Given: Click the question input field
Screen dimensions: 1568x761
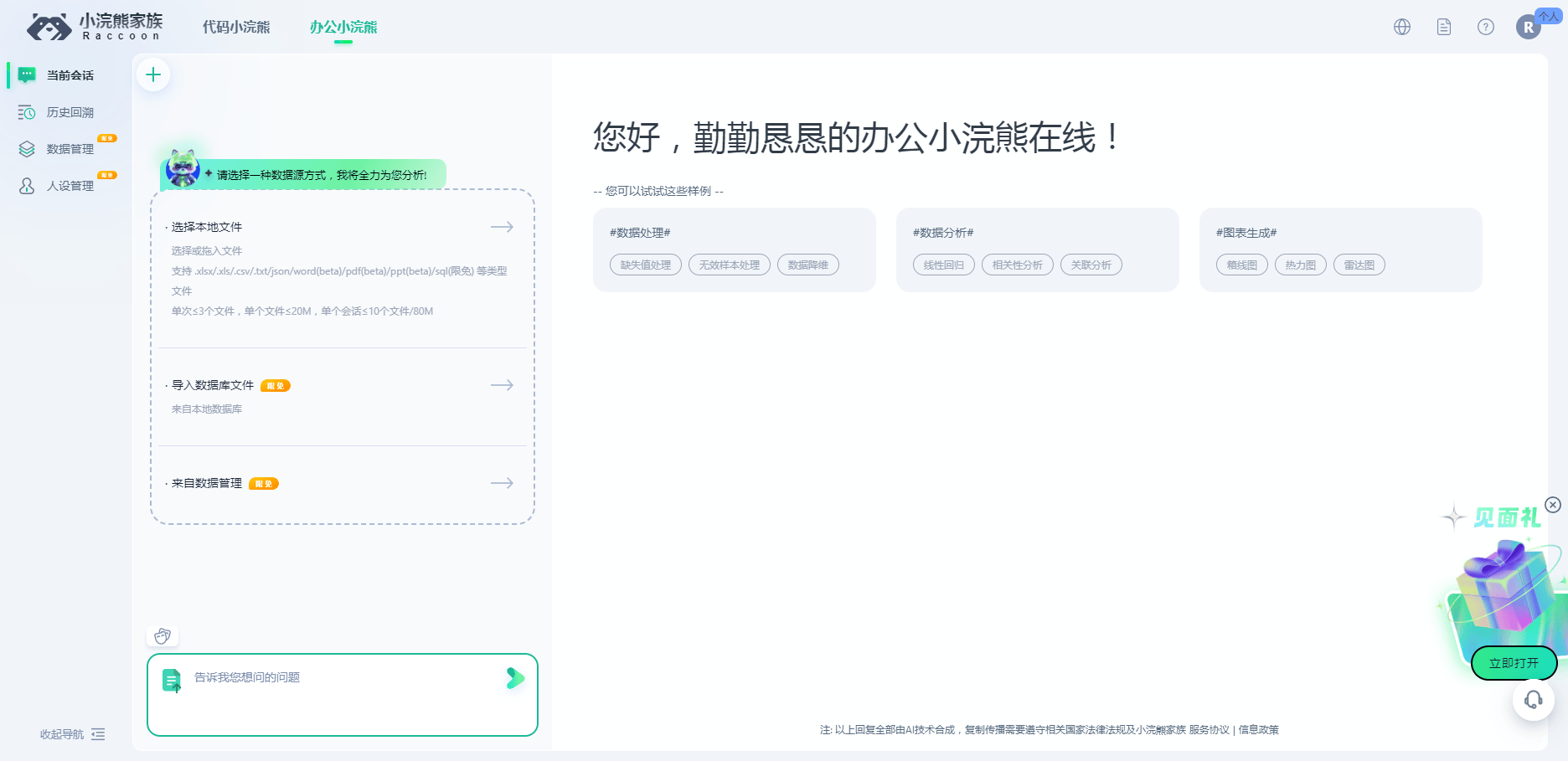Looking at the screenshot, I should [335, 678].
